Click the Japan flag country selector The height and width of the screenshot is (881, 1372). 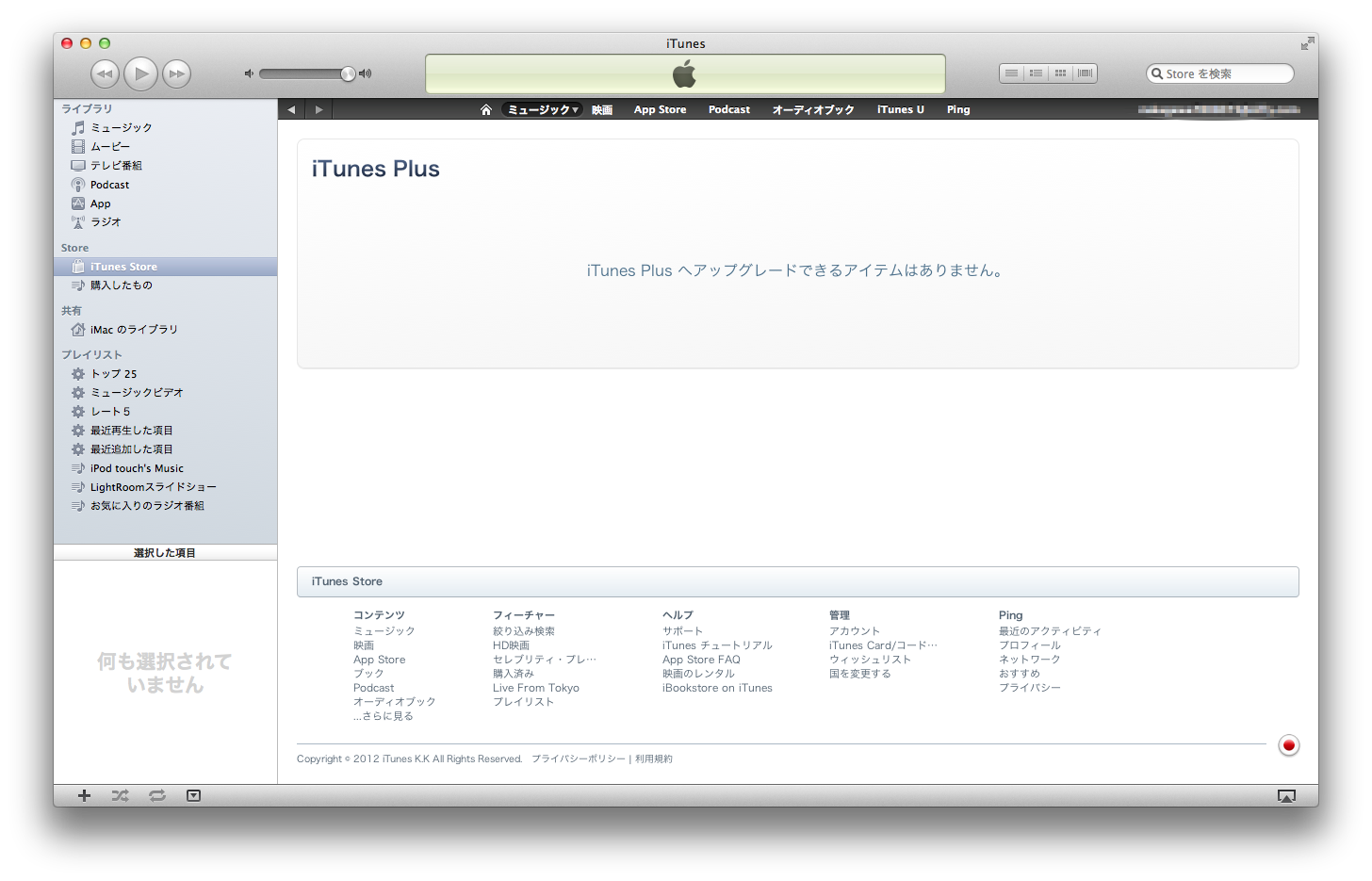point(1289,745)
